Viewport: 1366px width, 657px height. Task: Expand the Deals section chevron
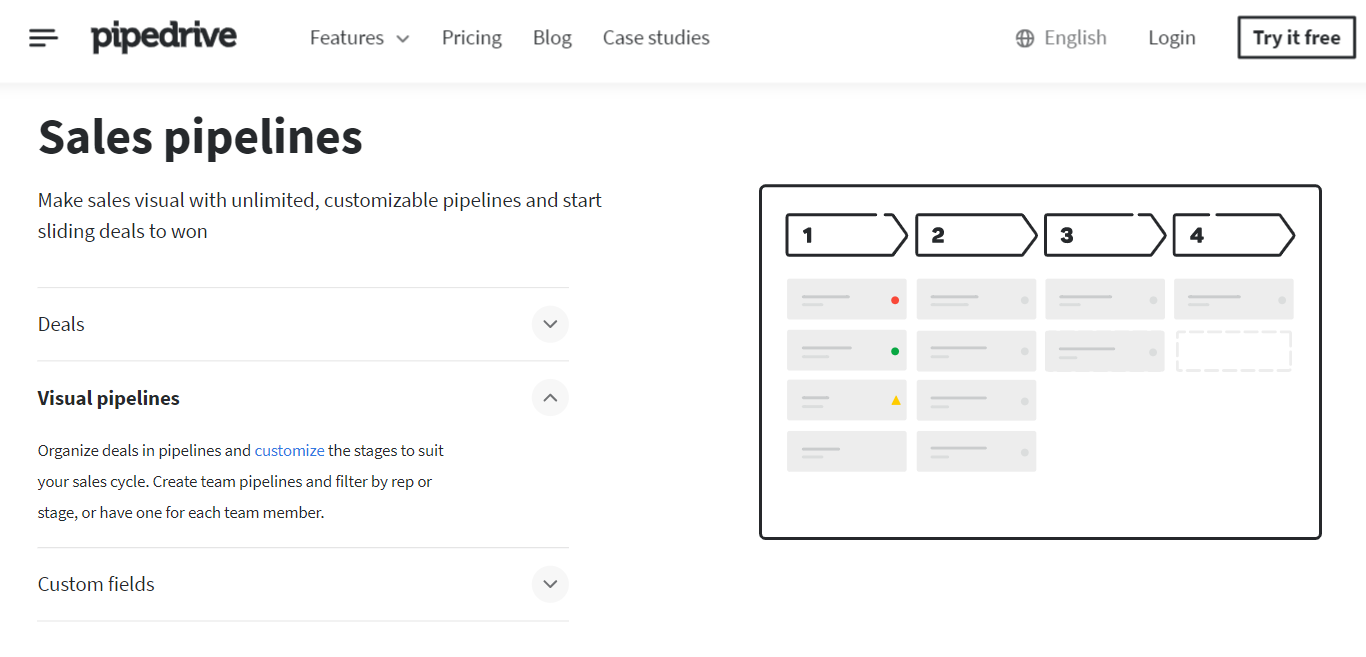tap(550, 324)
